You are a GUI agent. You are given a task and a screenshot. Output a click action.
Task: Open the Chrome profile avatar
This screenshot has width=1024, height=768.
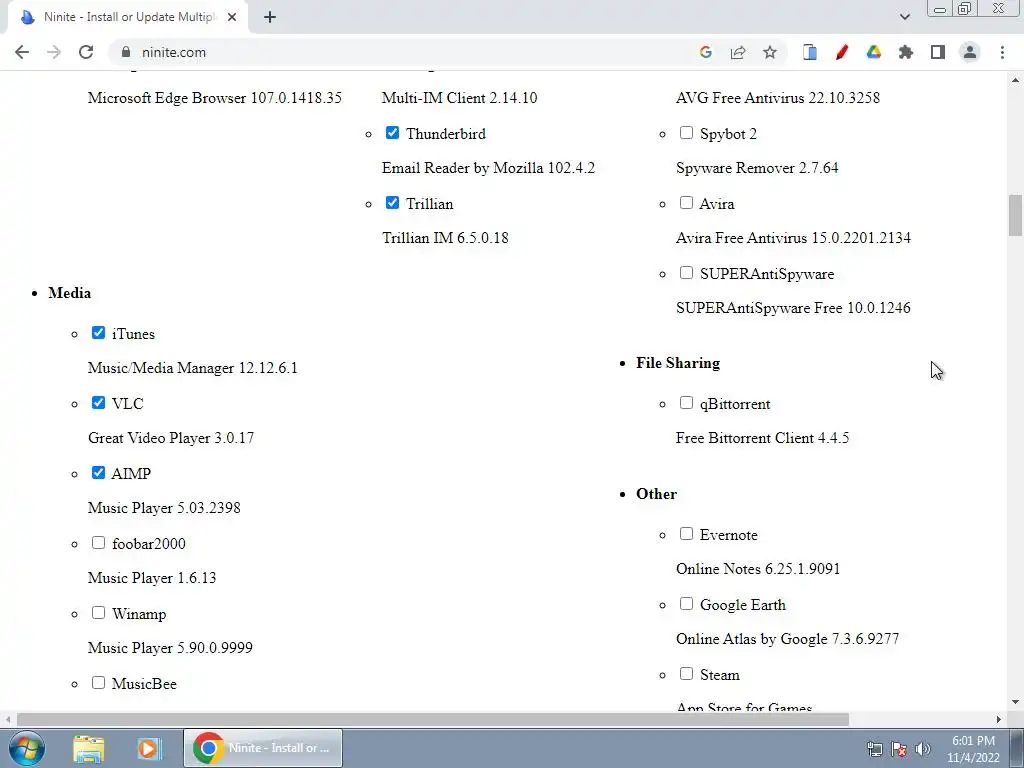[x=970, y=52]
